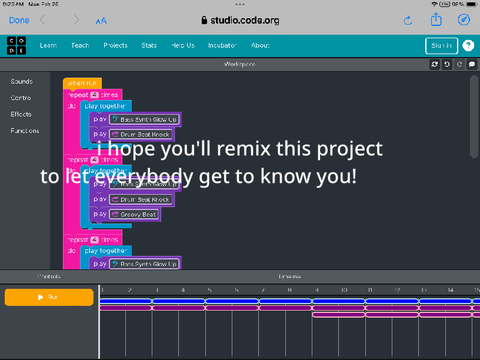480x360 pixels.
Task: Go forward with the Safari forward arrow
Action: [x=77, y=20]
